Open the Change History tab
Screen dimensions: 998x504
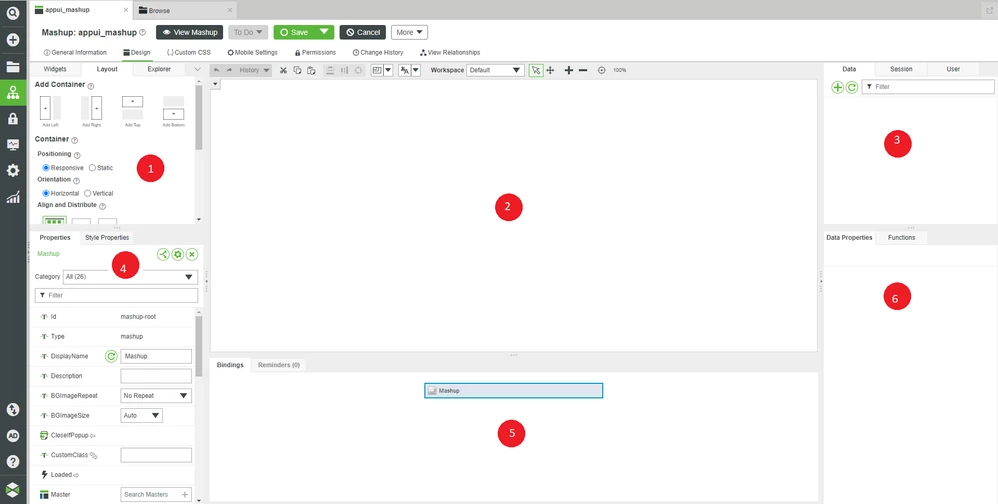377,52
